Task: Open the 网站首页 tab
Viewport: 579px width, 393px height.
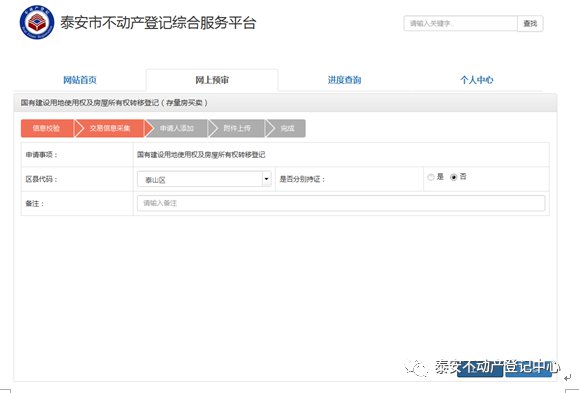Action: pos(80,80)
